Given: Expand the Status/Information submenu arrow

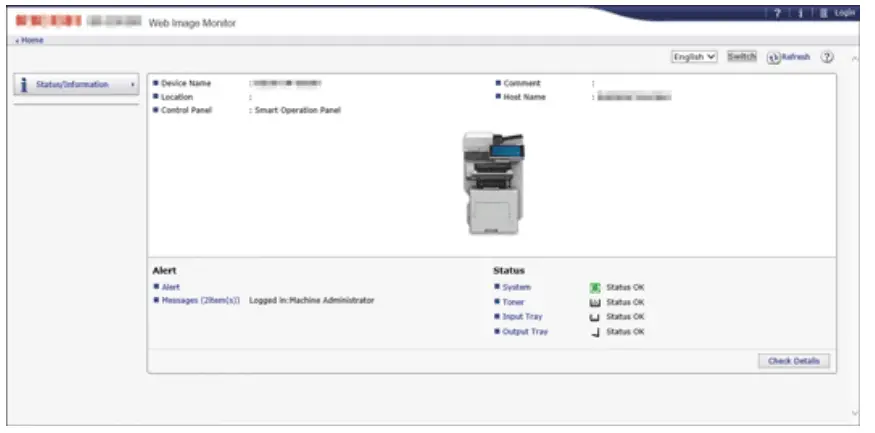Looking at the screenshot, I should pyautogui.click(x=133, y=85).
